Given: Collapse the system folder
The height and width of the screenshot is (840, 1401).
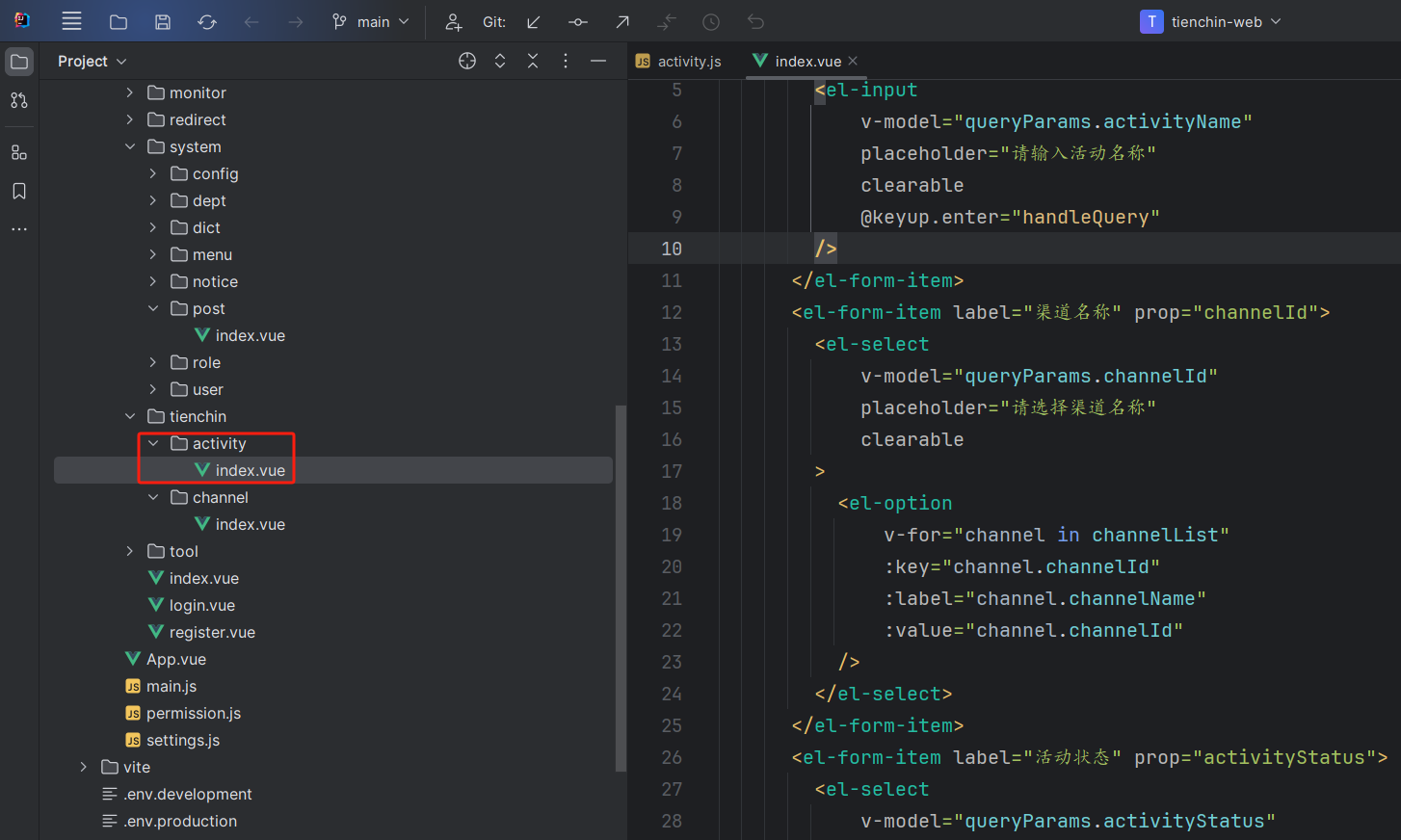Looking at the screenshot, I should [x=130, y=146].
